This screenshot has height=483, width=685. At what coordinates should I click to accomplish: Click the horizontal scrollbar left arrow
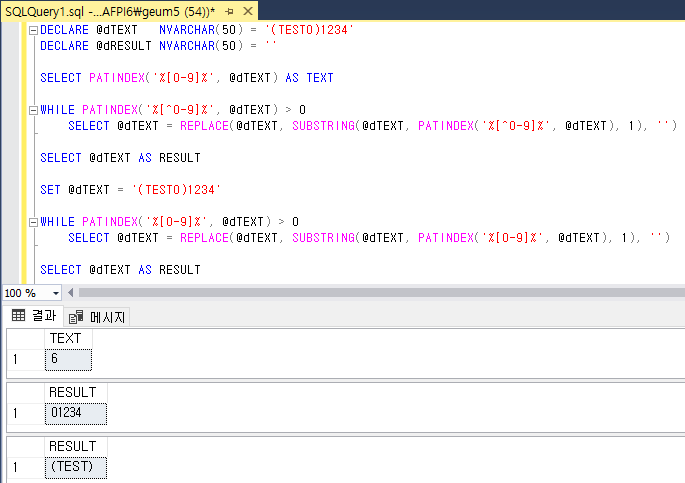[x=70, y=293]
